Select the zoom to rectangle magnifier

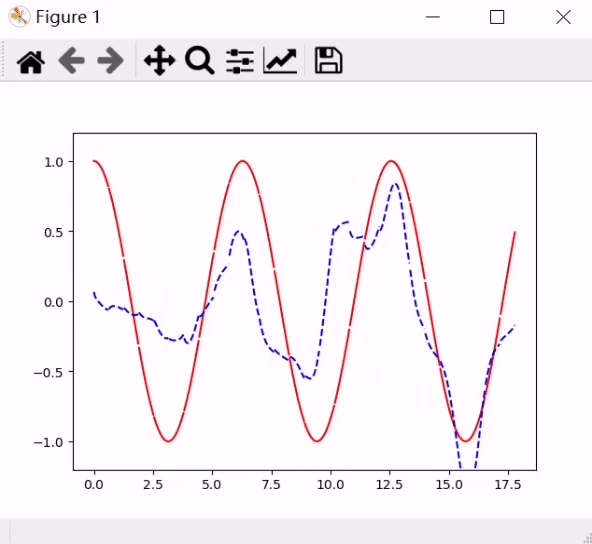point(200,60)
